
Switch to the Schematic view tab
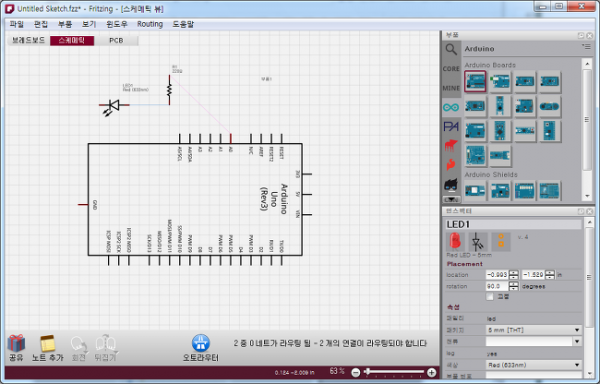(72, 40)
